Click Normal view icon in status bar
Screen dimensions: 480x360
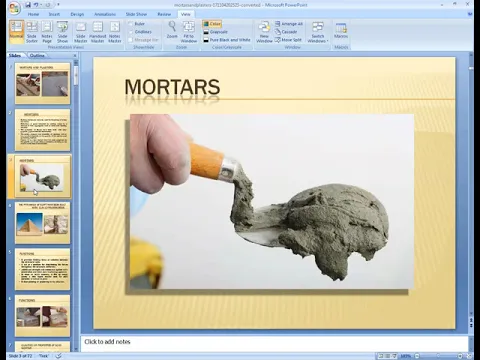click(382, 356)
